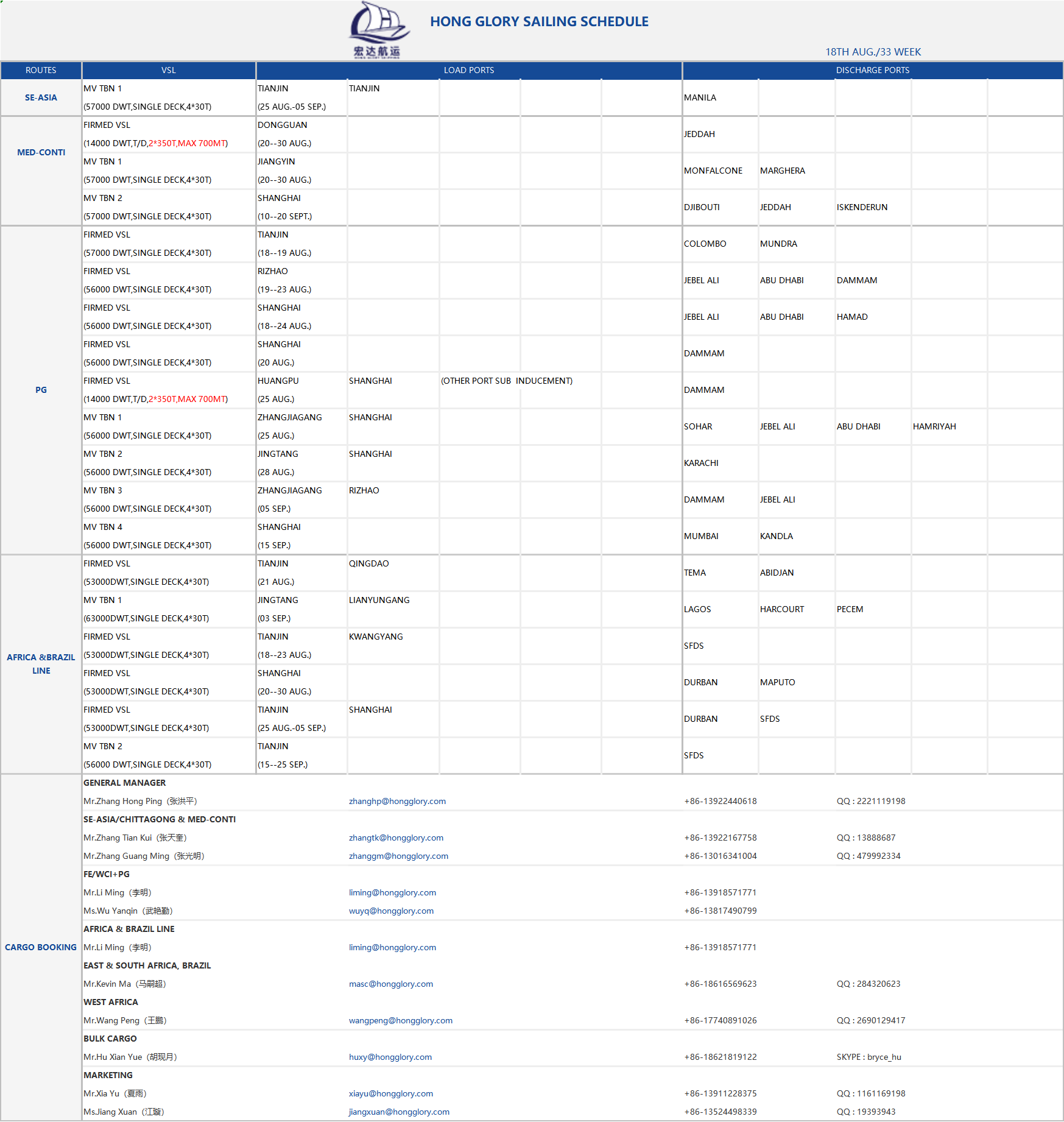Select the AFRICA &BRAZIL LINE route cell
The width and height of the screenshot is (1064, 1122).
pos(41,664)
